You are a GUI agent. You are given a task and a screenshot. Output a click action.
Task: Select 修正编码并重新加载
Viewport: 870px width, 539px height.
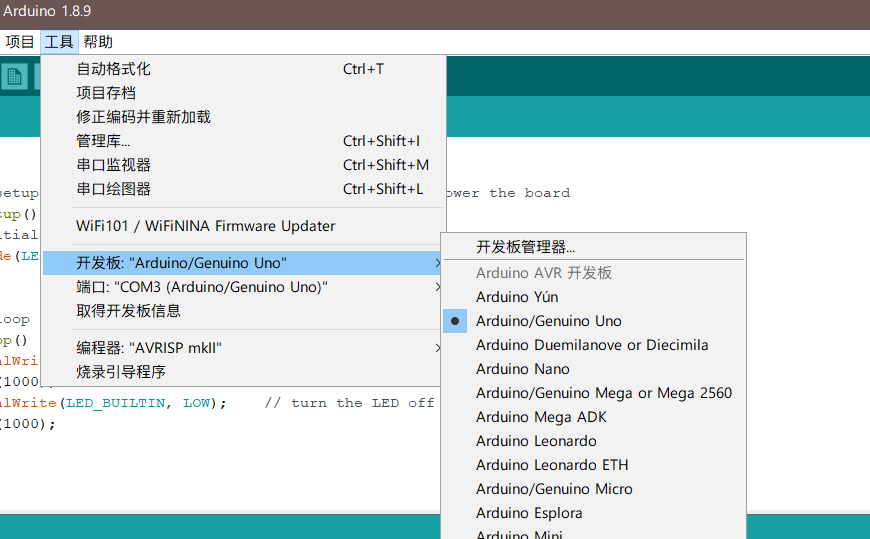243,117
